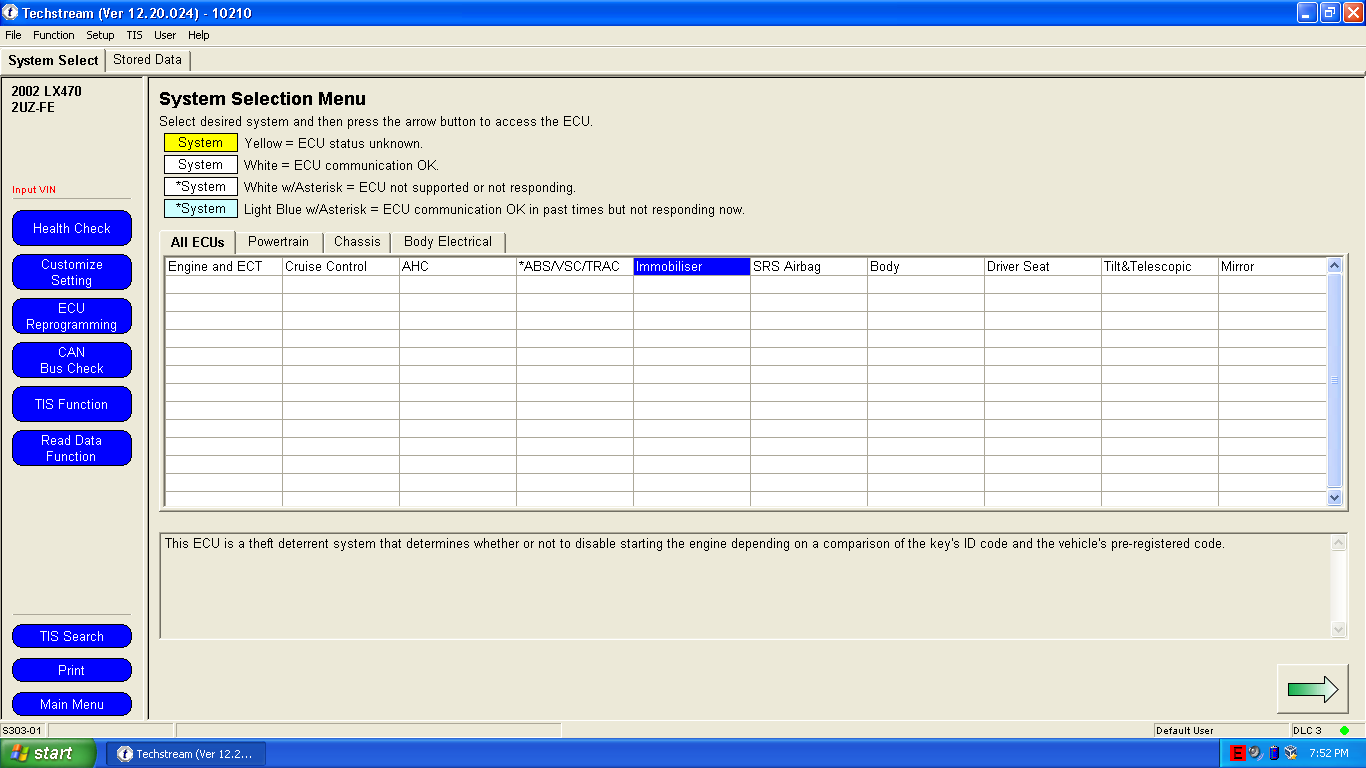The width and height of the screenshot is (1366, 768).
Task: Open Read Data Function
Action: [x=72, y=448]
